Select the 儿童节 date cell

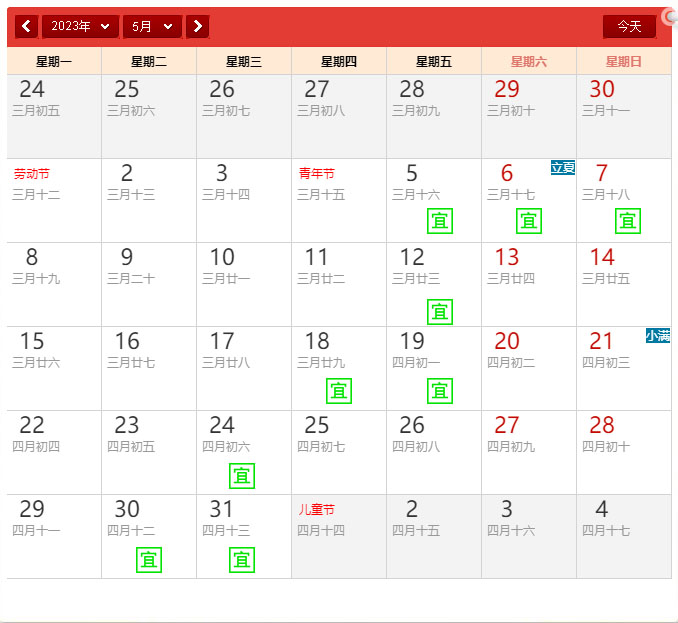coord(338,535)
